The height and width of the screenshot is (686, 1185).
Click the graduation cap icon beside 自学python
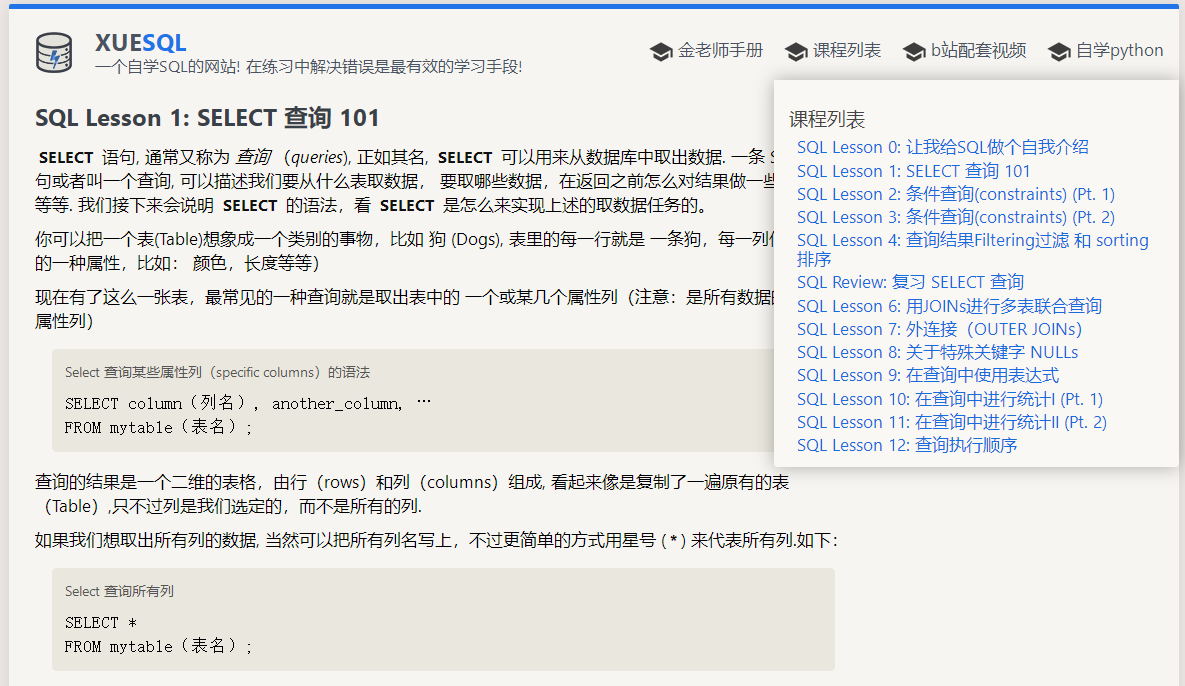pyautogui.click(x=1060, y=52)
